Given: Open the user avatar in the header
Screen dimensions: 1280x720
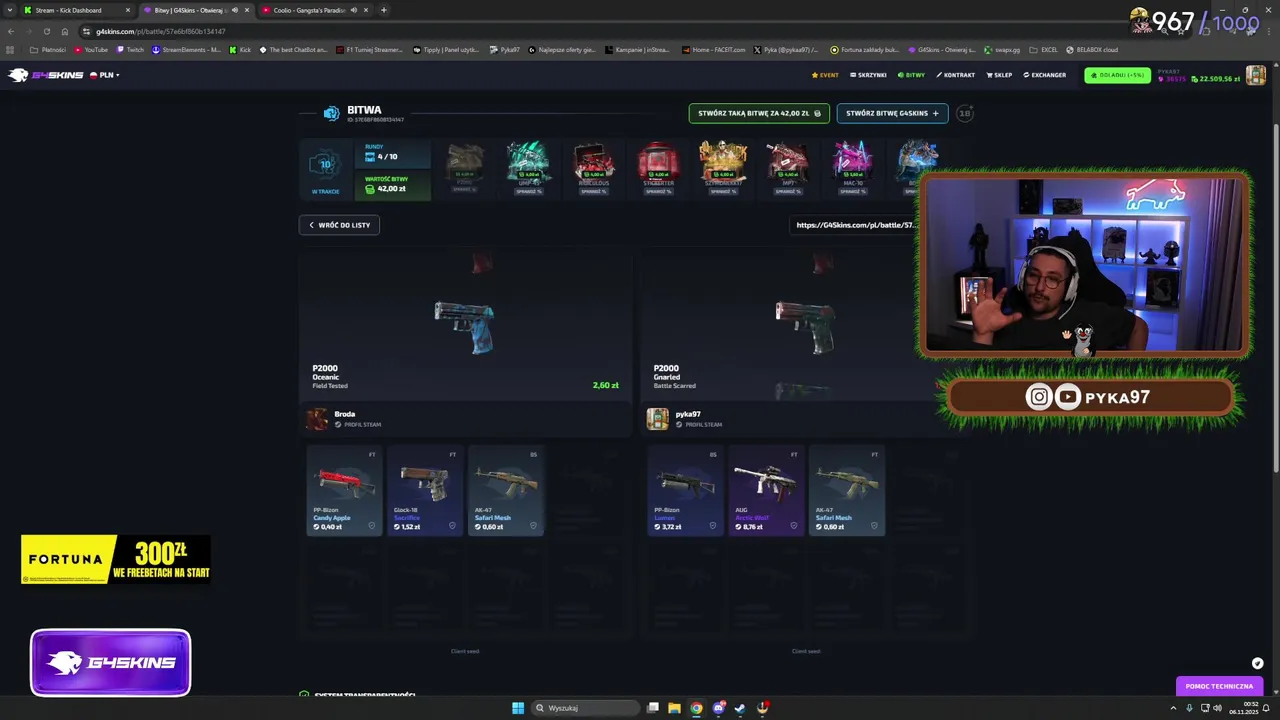Looking at the screenshot, I should (x=1255, y=75).
